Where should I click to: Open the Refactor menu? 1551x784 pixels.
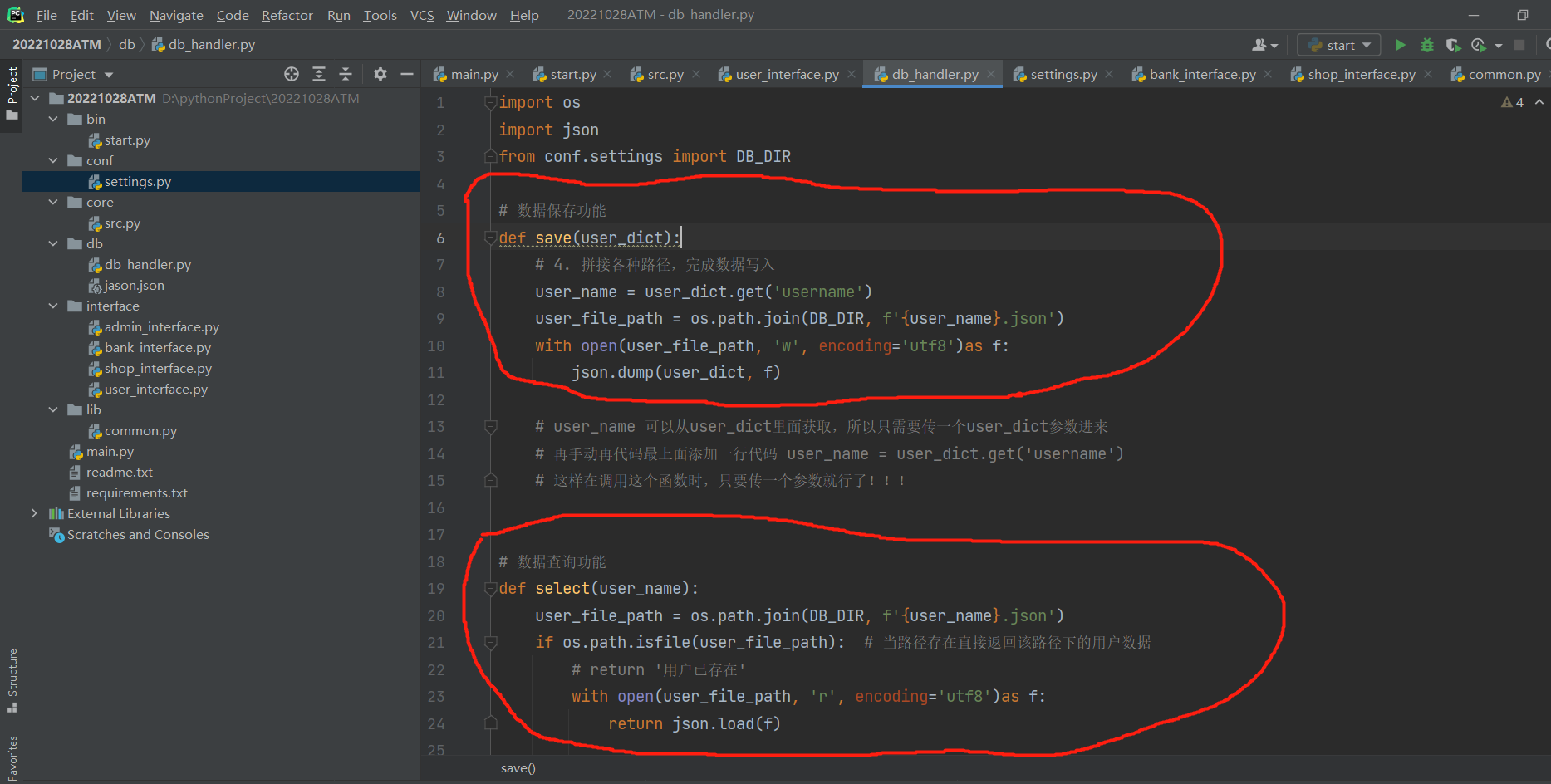click(x=287, y=15)
